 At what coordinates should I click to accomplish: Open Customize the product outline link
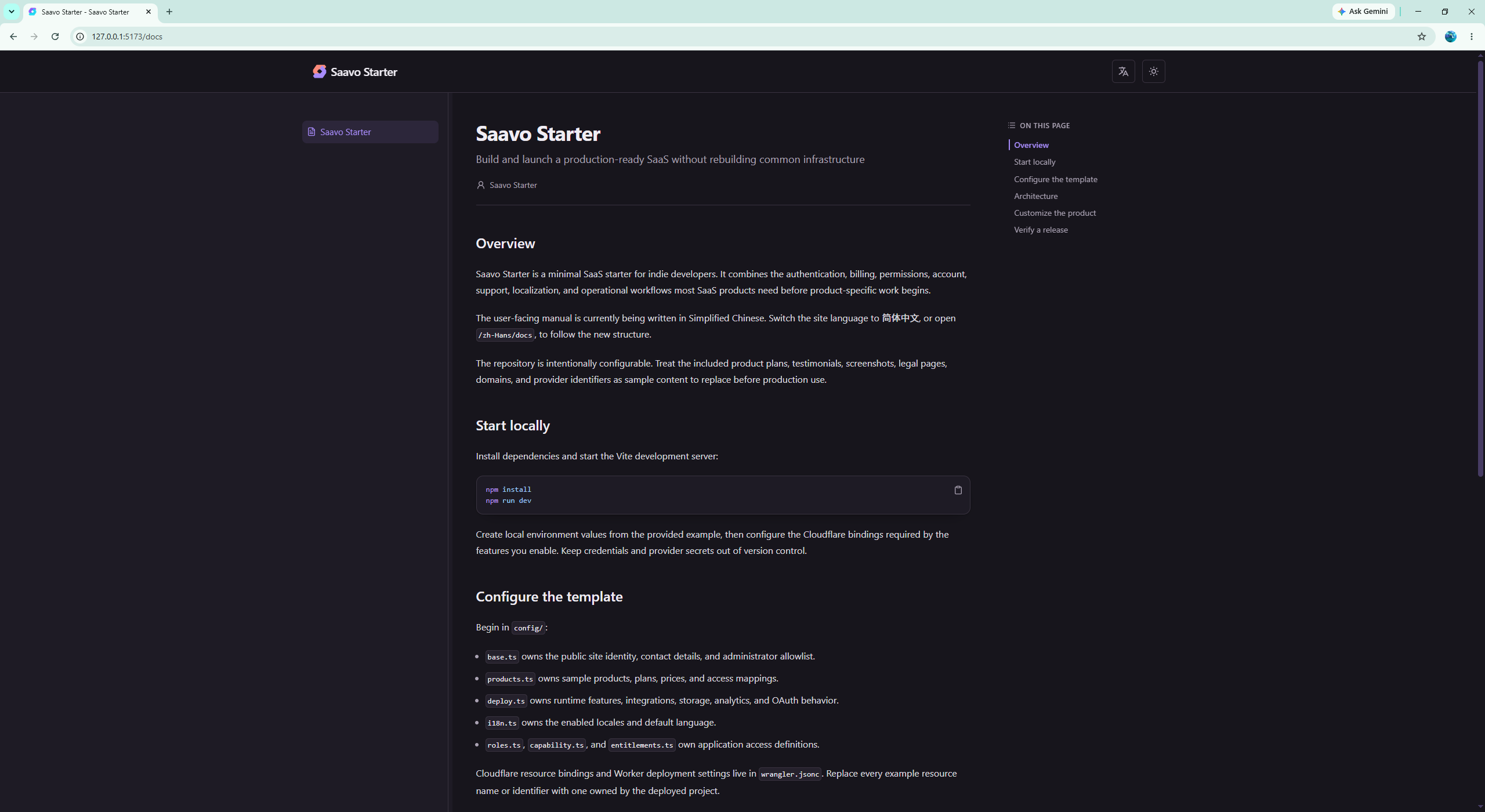point(1055,213)
